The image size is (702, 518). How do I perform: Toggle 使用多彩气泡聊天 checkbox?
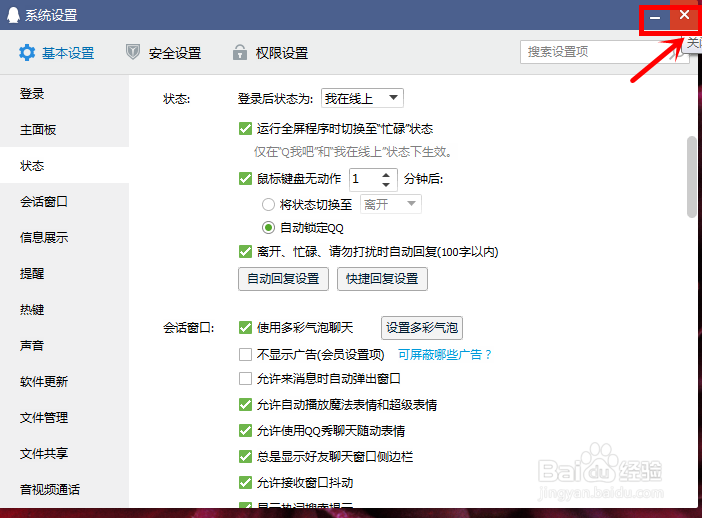click(x=245, y=328)
